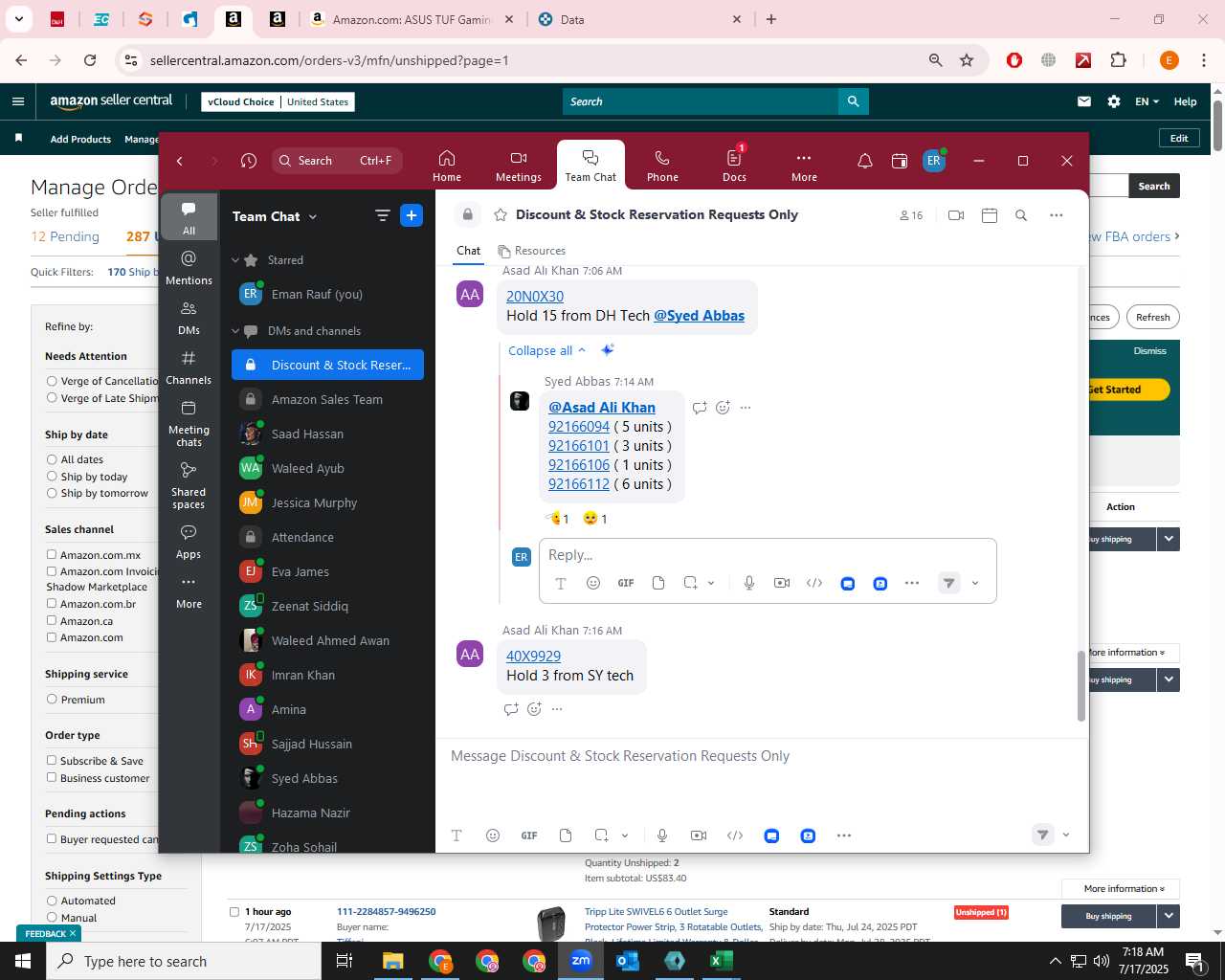This screenshot has width=1225, height=980.
Task: Collapse the DMs and channels section
Action: click(235, 331)
